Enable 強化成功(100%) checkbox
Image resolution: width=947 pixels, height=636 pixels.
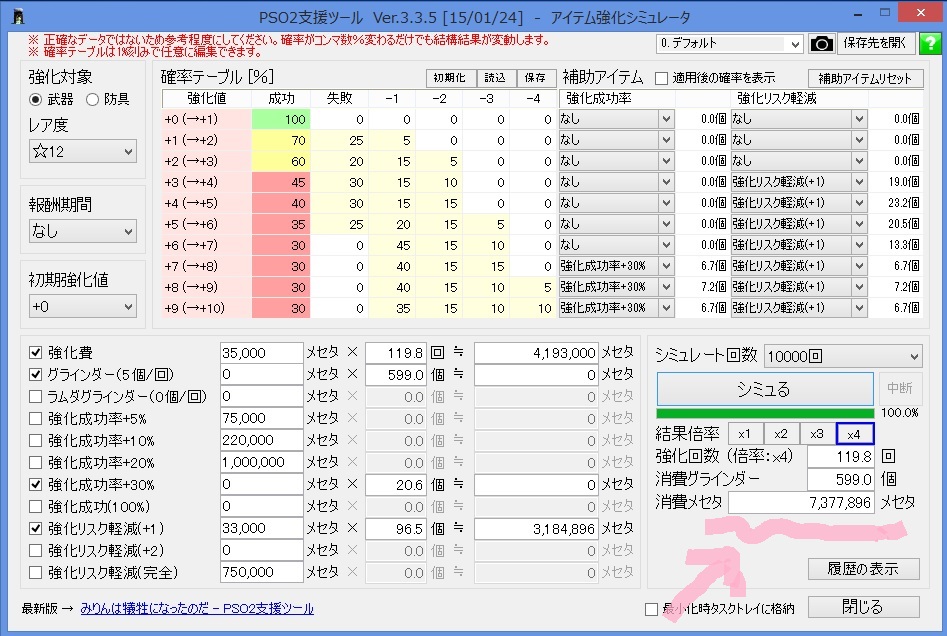pos(36,506)
